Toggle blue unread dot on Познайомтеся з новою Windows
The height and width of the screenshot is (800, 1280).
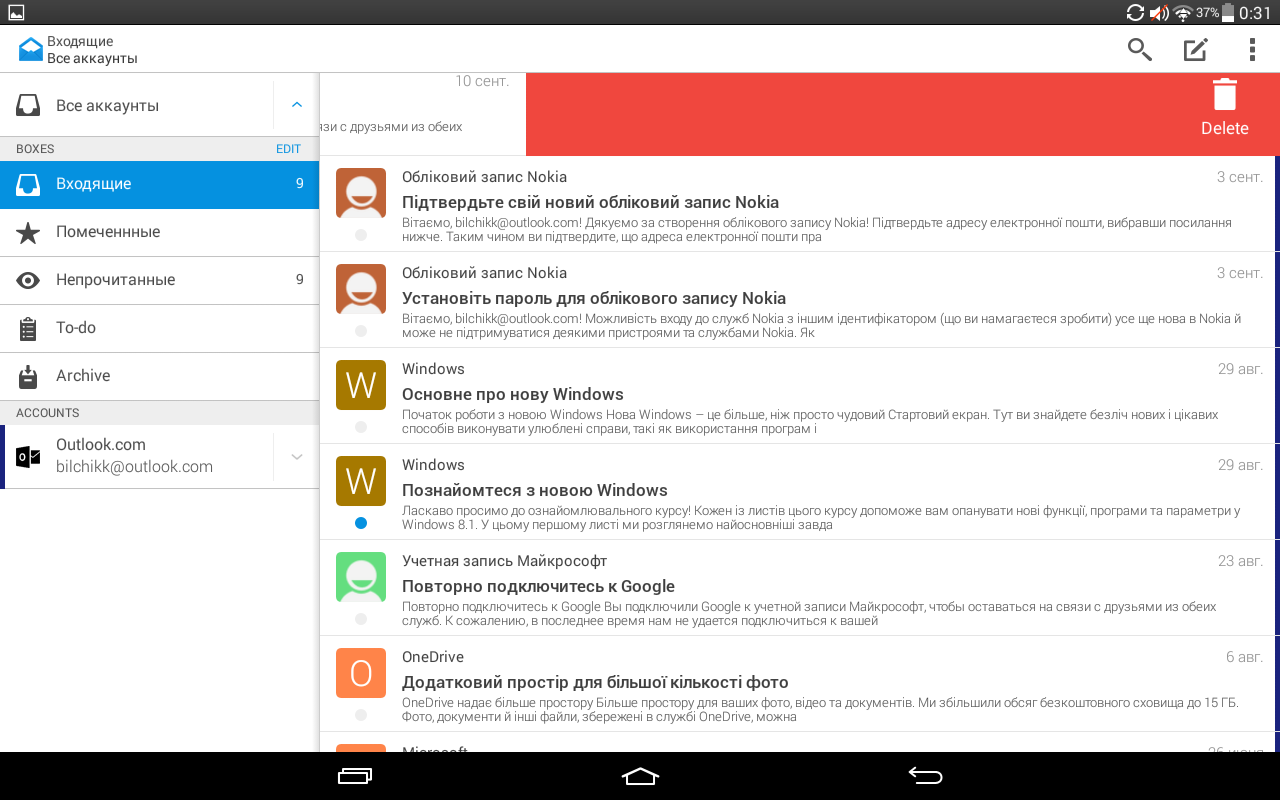click(361, 523)
